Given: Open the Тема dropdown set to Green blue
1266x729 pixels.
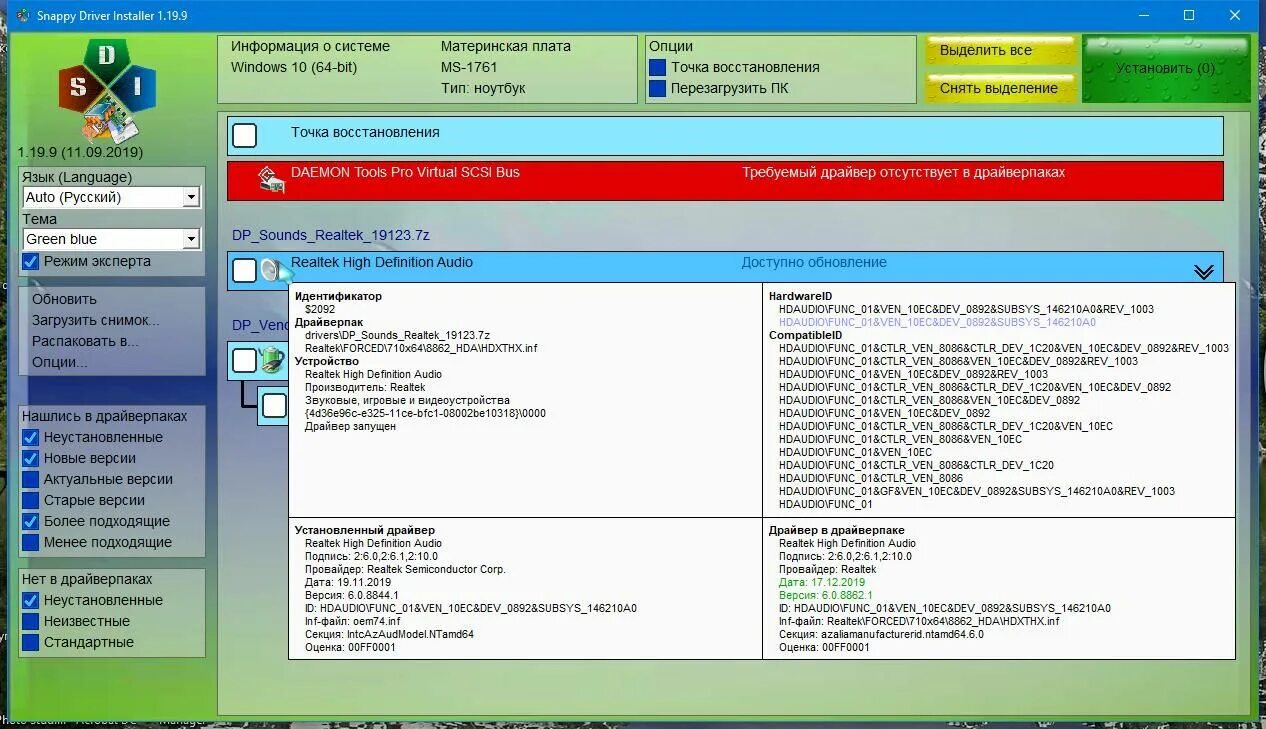Looking at the screenshot, I should [x=111, y=239].
